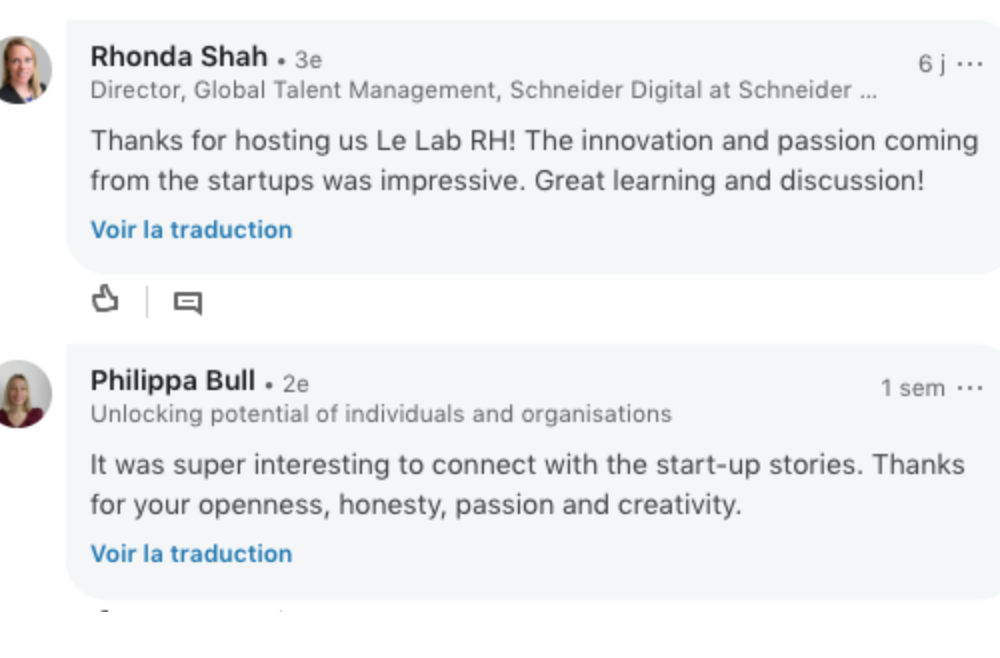Like Rhonda Shah's comment with thumbs-up
Viewport: 1000px width, 658px height.
point(105,299)
